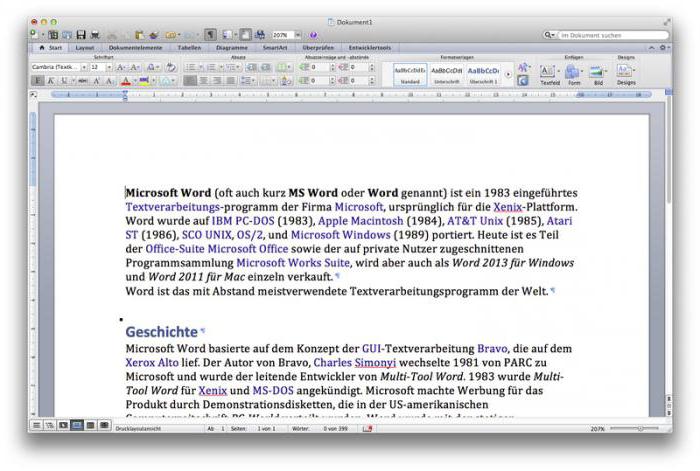
Task: Apply the Überschrift 1 style
Action: (483, 75)
